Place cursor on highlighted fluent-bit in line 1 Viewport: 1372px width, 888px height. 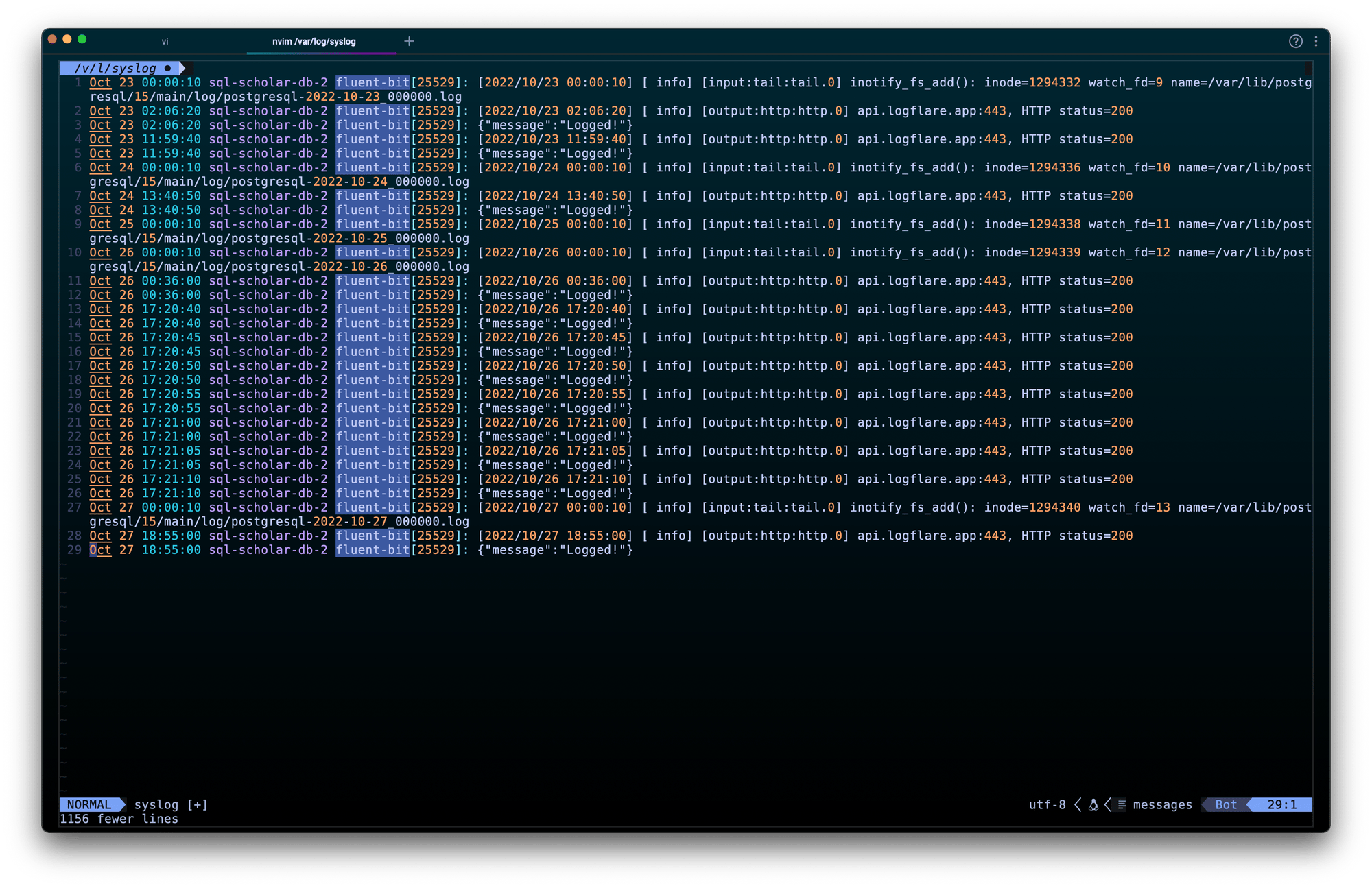coord(372,82)
